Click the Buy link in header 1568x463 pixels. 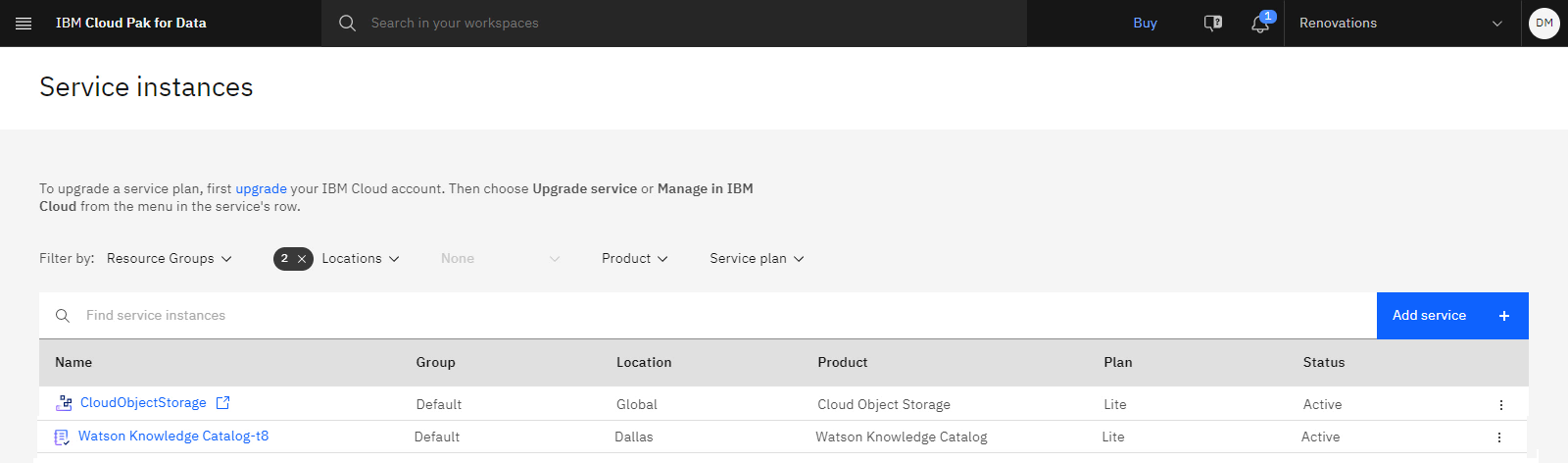[x=1145, y=23]
